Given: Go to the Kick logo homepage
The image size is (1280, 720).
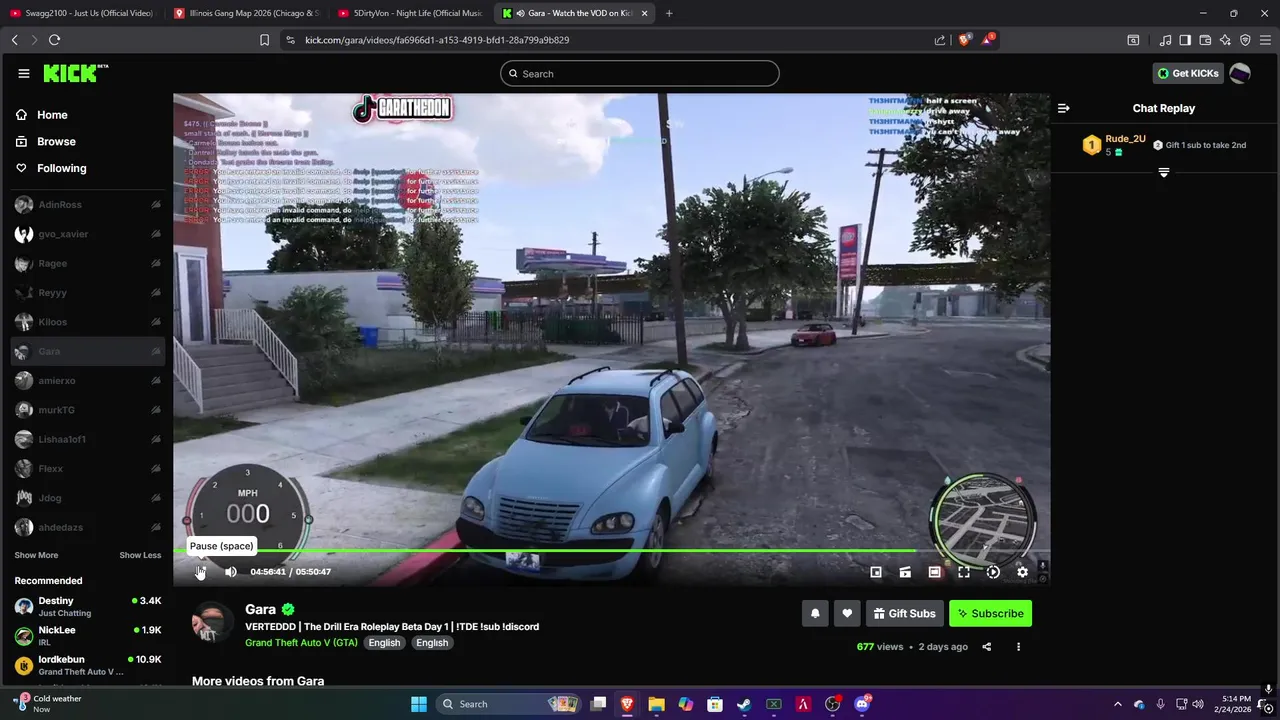Looking at the screenshot, I should tap(76, 73).
